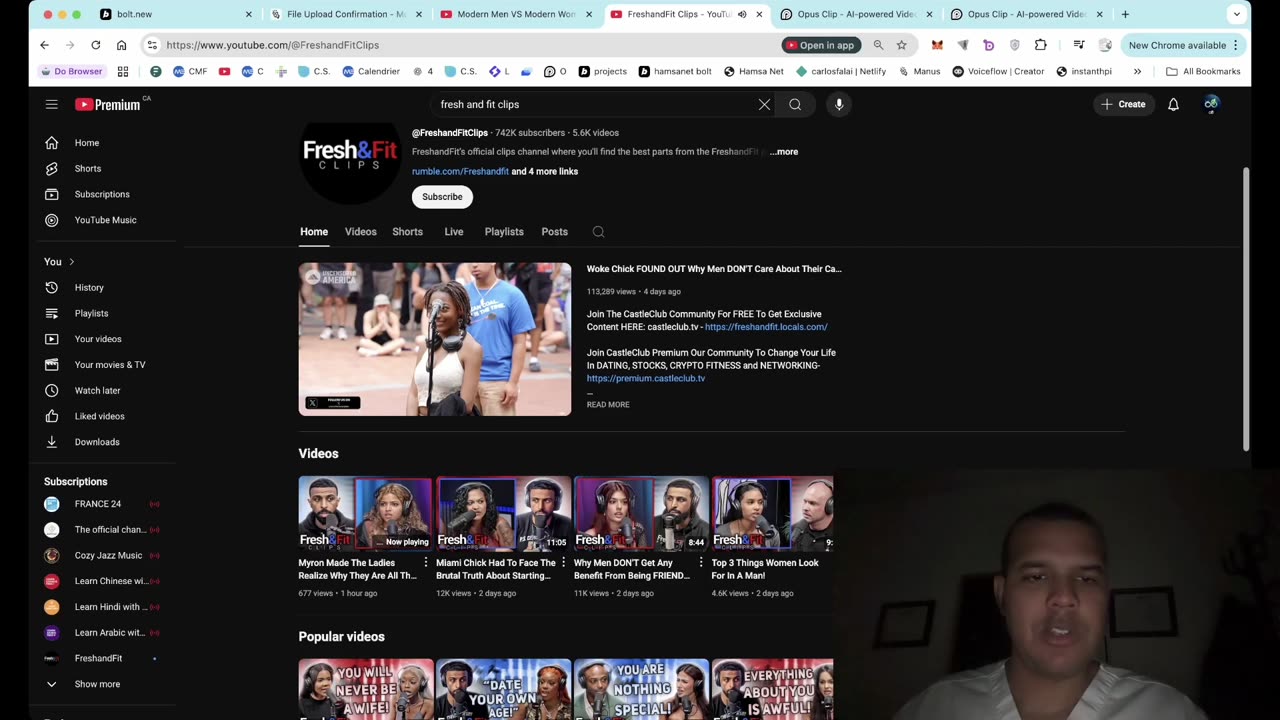Open Your videos in sidebar
1280x720 pixels.
tap(98, 339)
